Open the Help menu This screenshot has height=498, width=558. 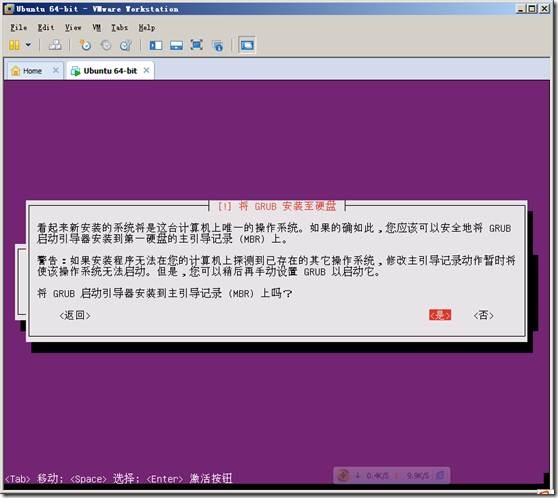pos(147,27)
